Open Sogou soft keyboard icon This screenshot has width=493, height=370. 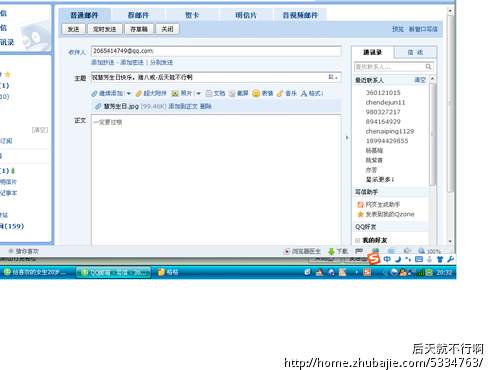point(419,259)
